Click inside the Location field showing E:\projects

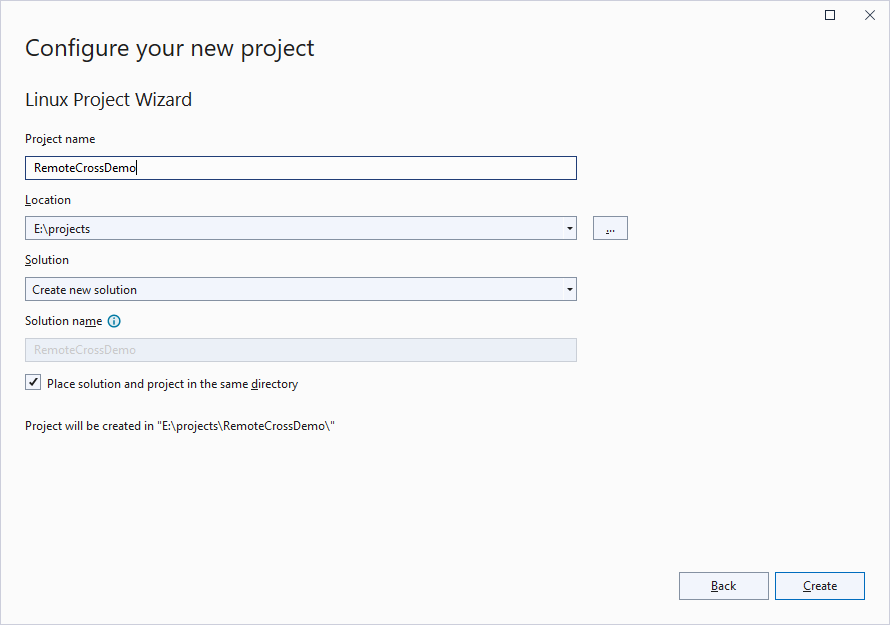294,228
